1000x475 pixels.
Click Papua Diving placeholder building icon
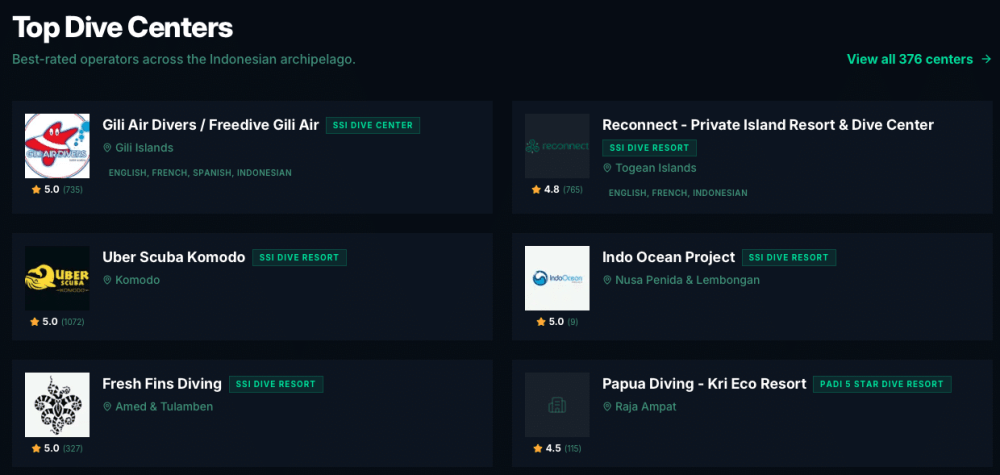(557, 405)
